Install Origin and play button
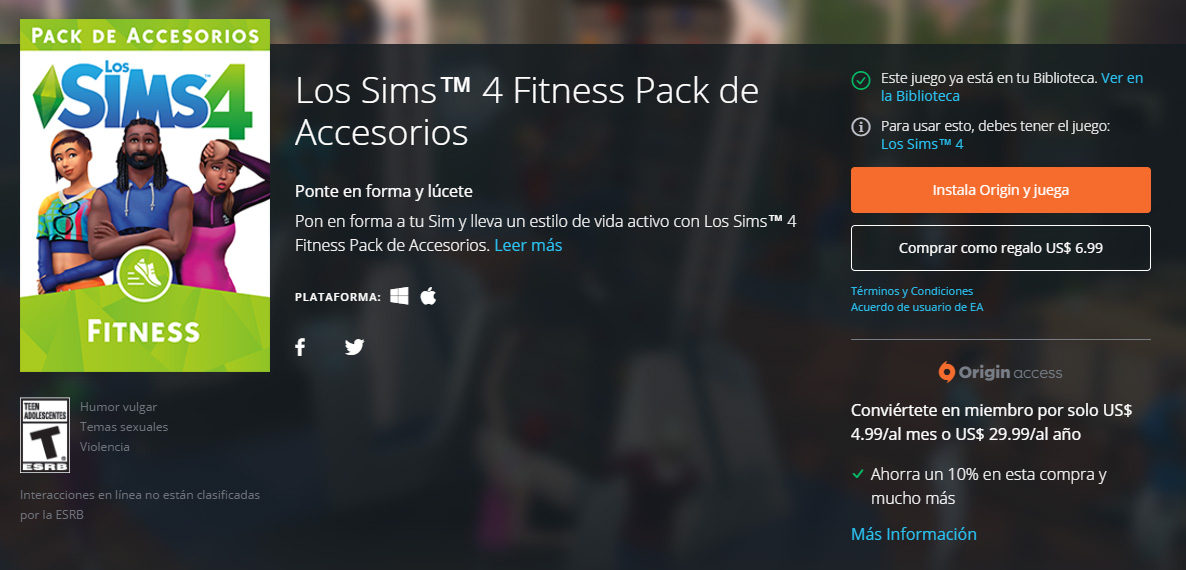 1001,190
